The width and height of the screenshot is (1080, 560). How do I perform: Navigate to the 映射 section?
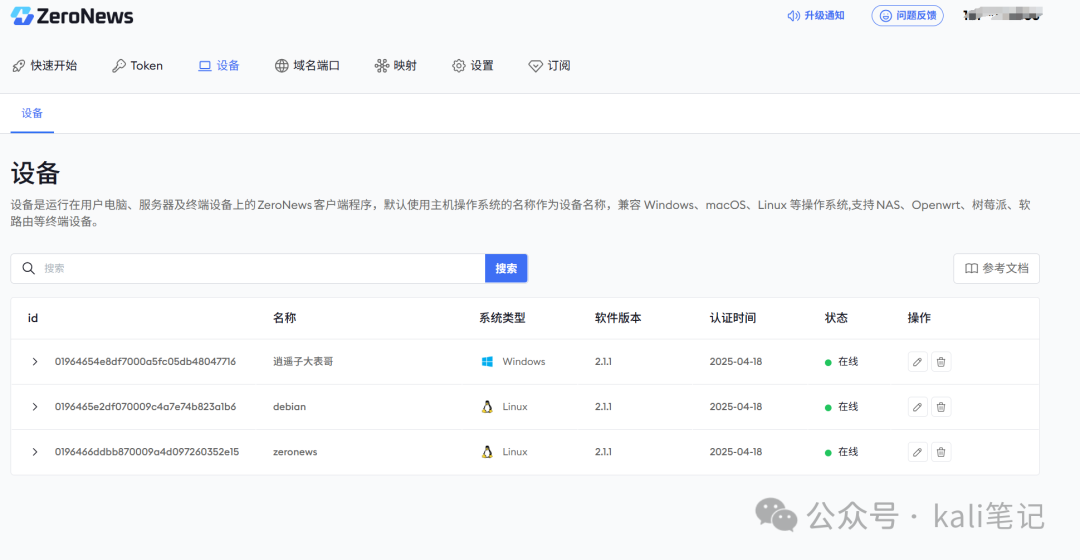pos(395,66)
